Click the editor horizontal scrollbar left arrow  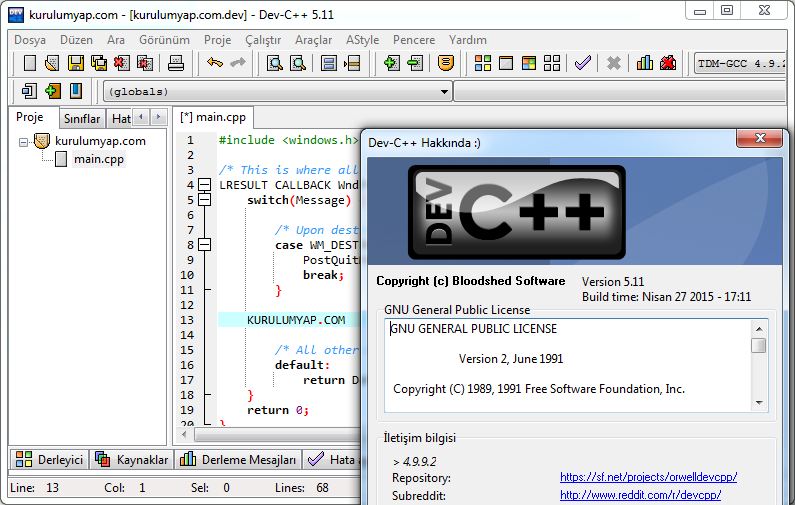tap(184, 434)
